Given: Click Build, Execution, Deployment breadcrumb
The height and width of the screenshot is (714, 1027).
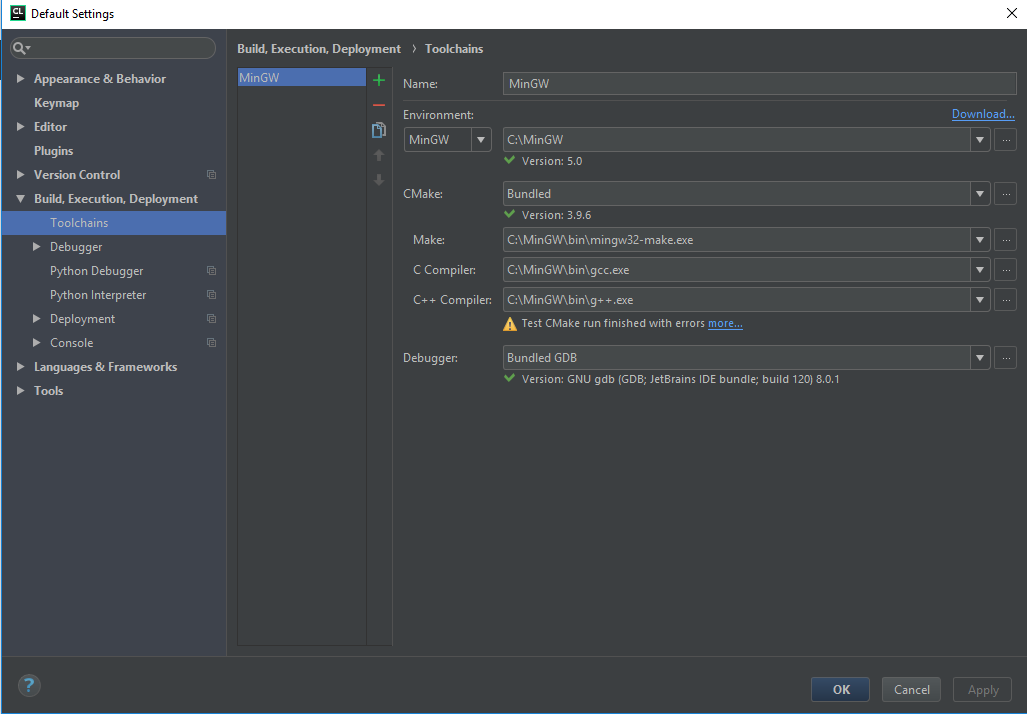Looking at the screenshot, I should 319,49.
